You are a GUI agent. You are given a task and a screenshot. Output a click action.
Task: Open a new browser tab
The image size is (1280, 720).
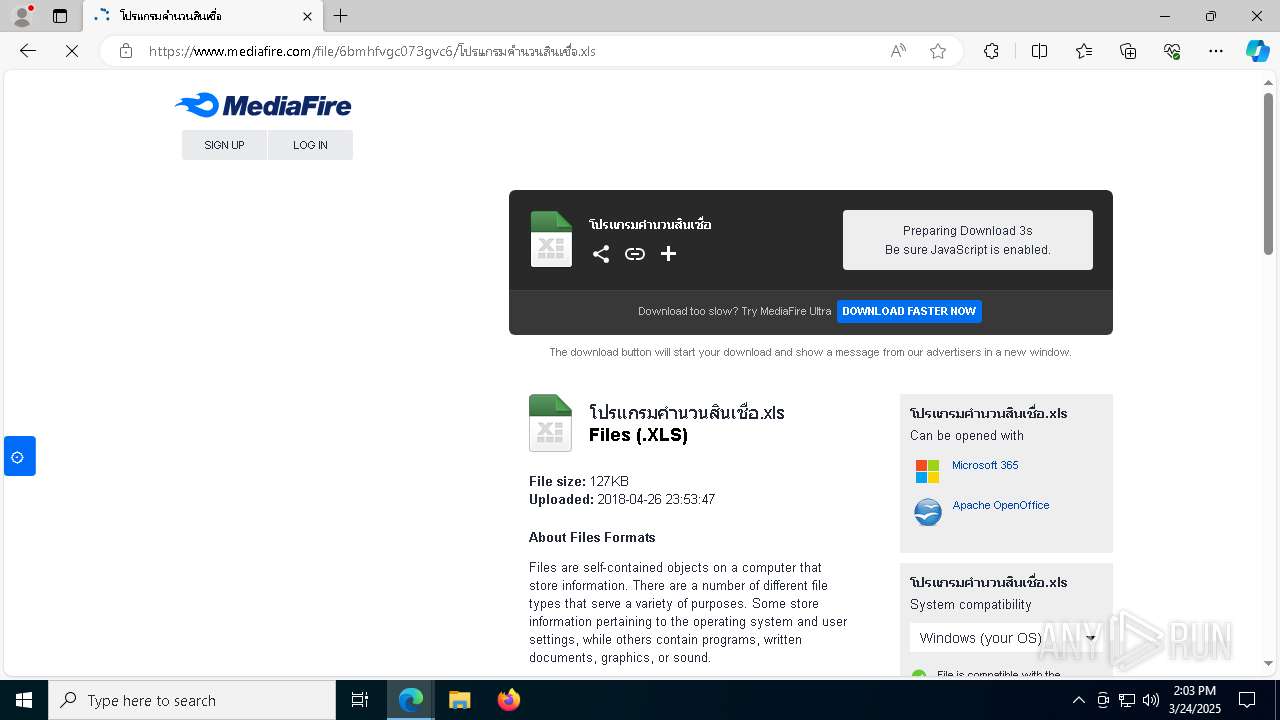[341, 16]
